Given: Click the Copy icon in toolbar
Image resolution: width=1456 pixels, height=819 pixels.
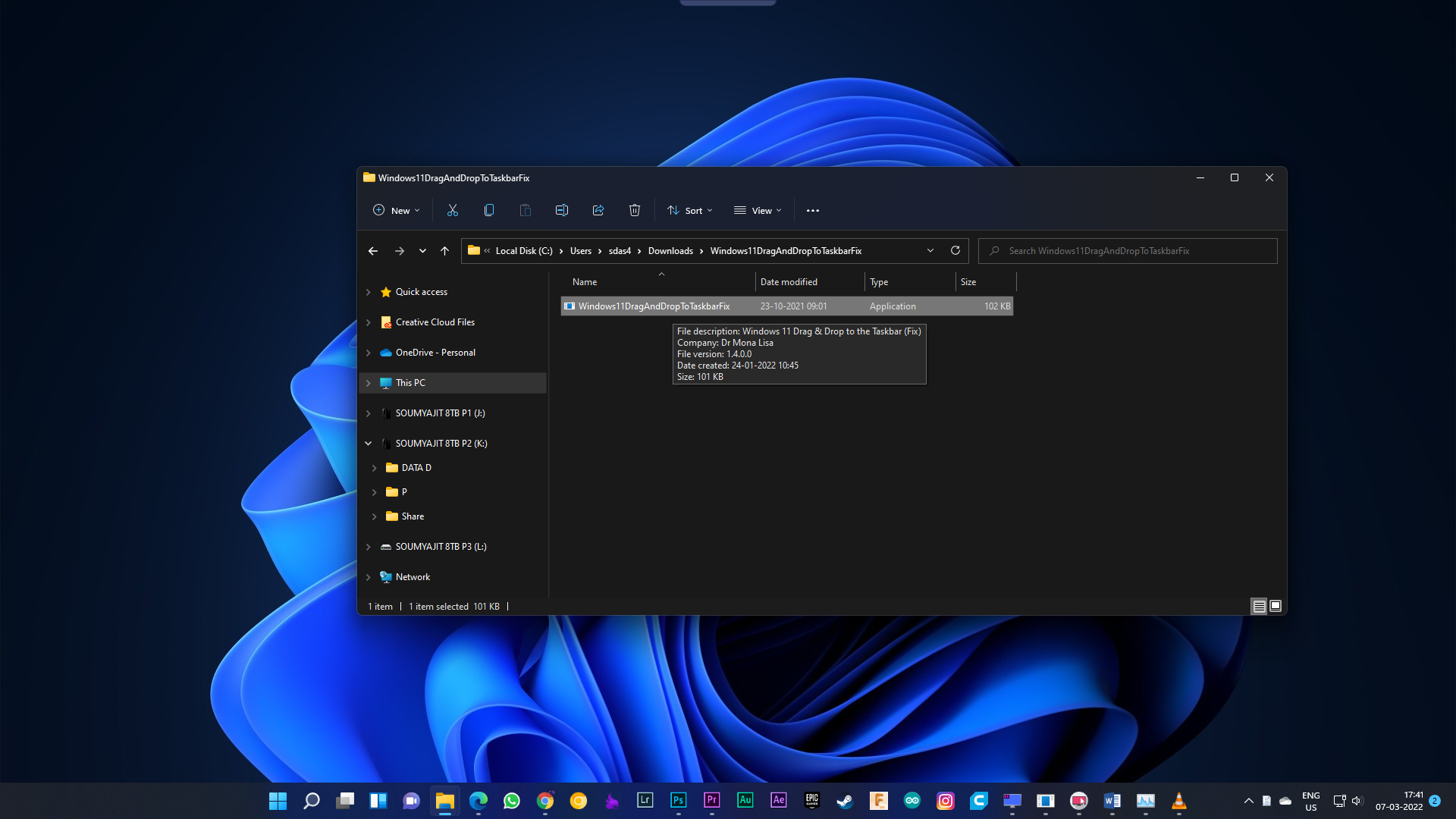Looking at the screenshot, I should pyautogui.click(x=489, y=210).
